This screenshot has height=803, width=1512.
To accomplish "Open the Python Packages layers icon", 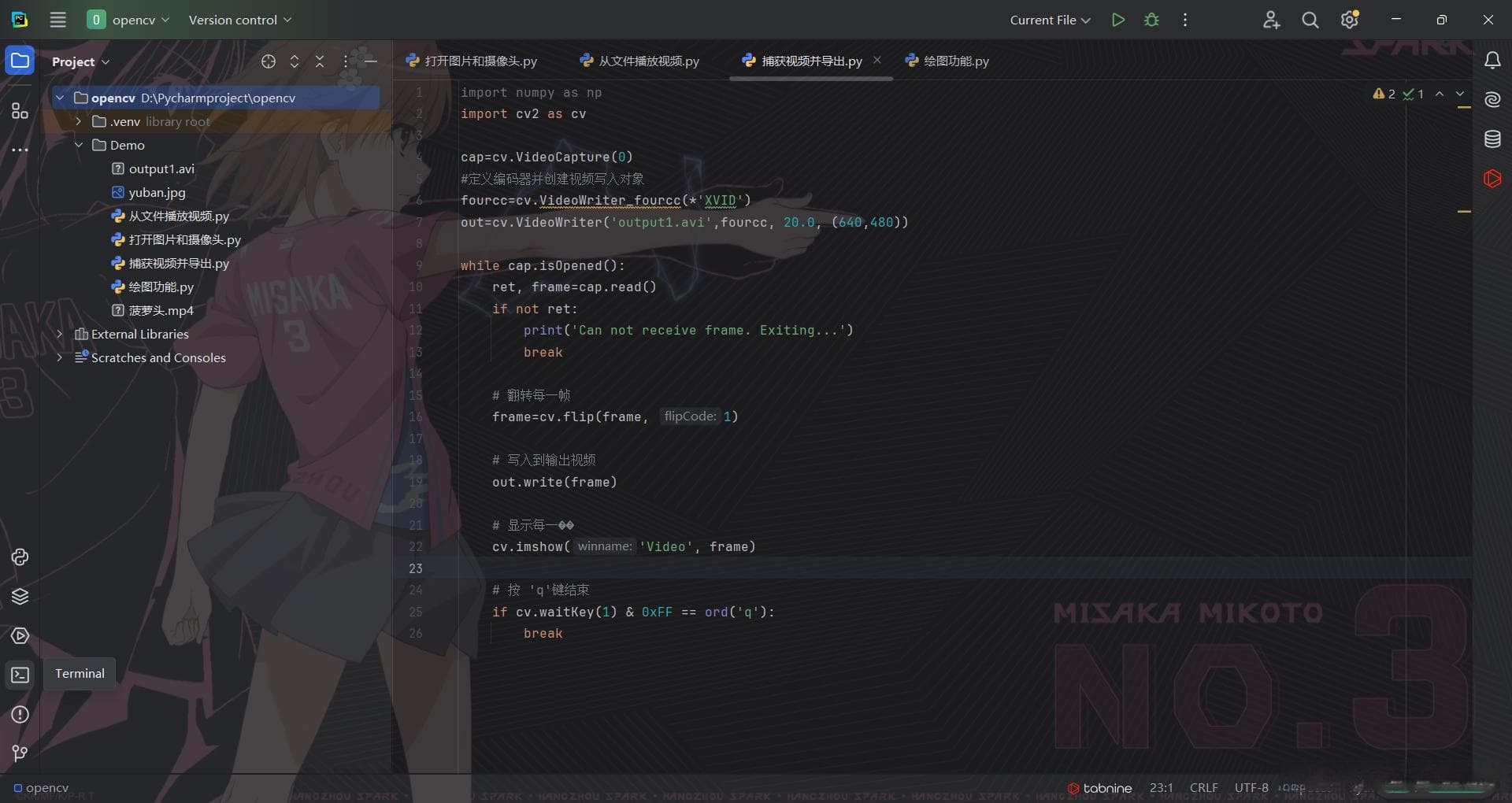I will tap(20, 597).
